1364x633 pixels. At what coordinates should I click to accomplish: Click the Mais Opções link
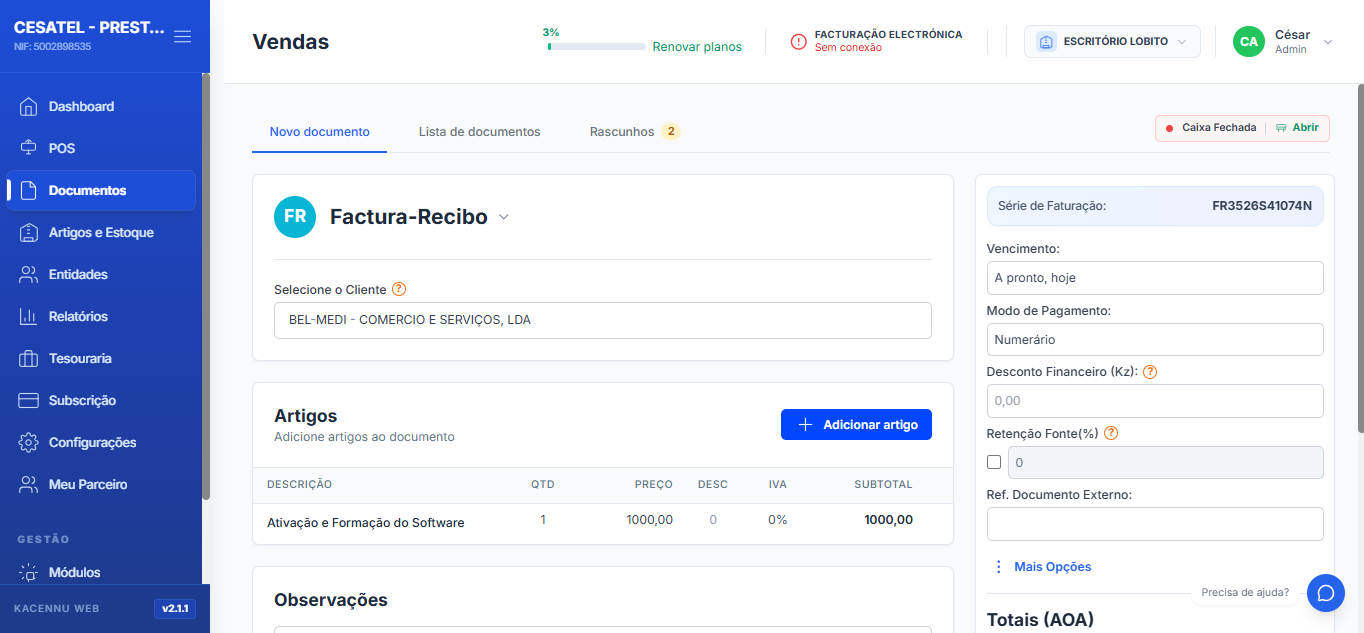click(x=1053, y=567)
